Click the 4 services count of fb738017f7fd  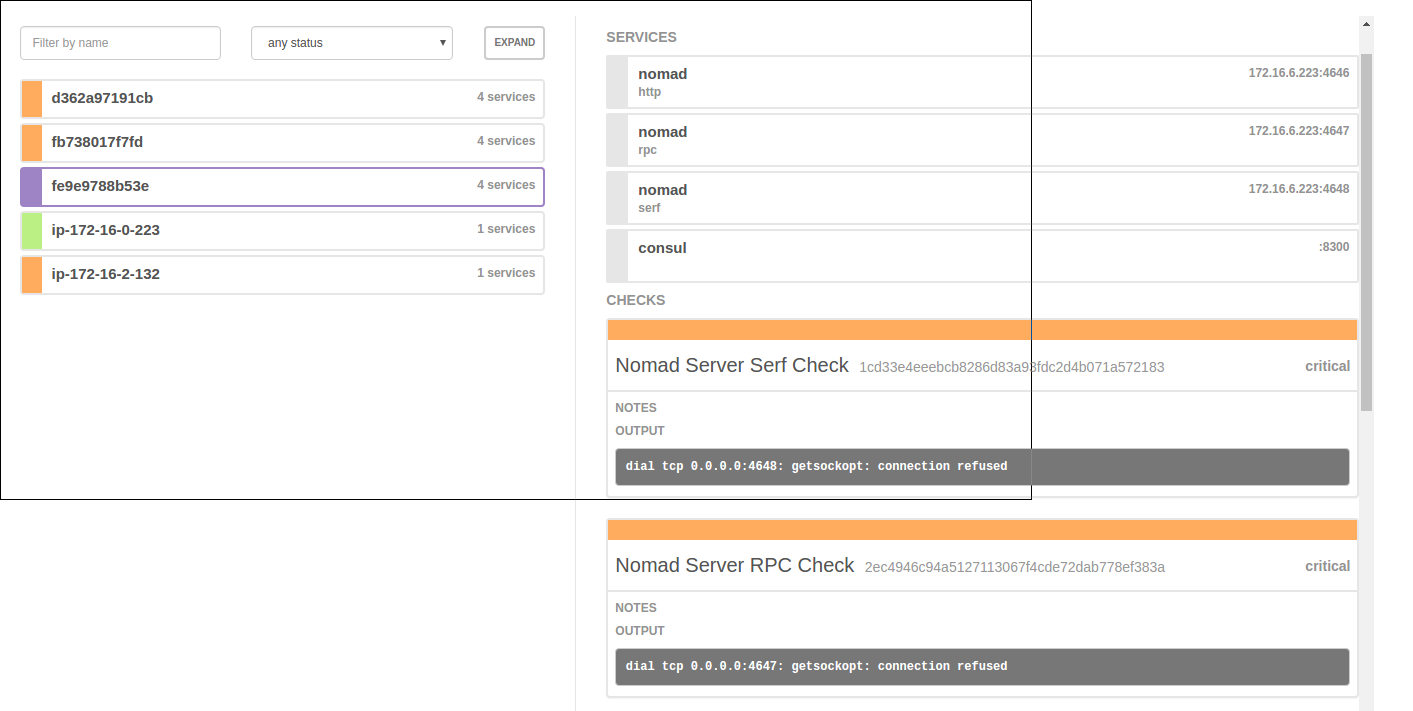[x=506, y=141]
